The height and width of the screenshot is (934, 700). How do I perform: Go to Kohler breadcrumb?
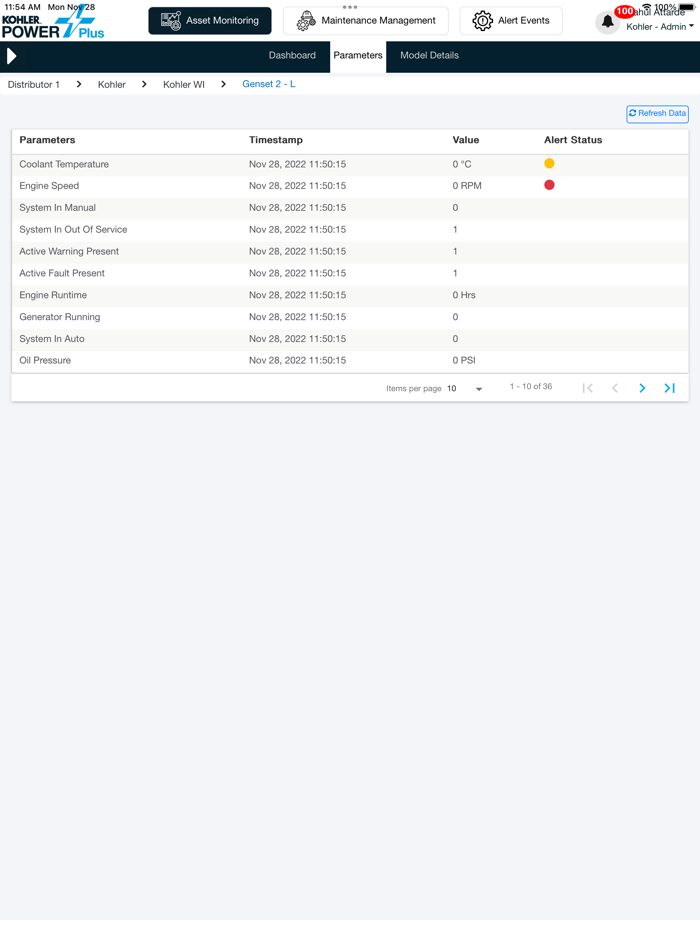coord(112,85)
